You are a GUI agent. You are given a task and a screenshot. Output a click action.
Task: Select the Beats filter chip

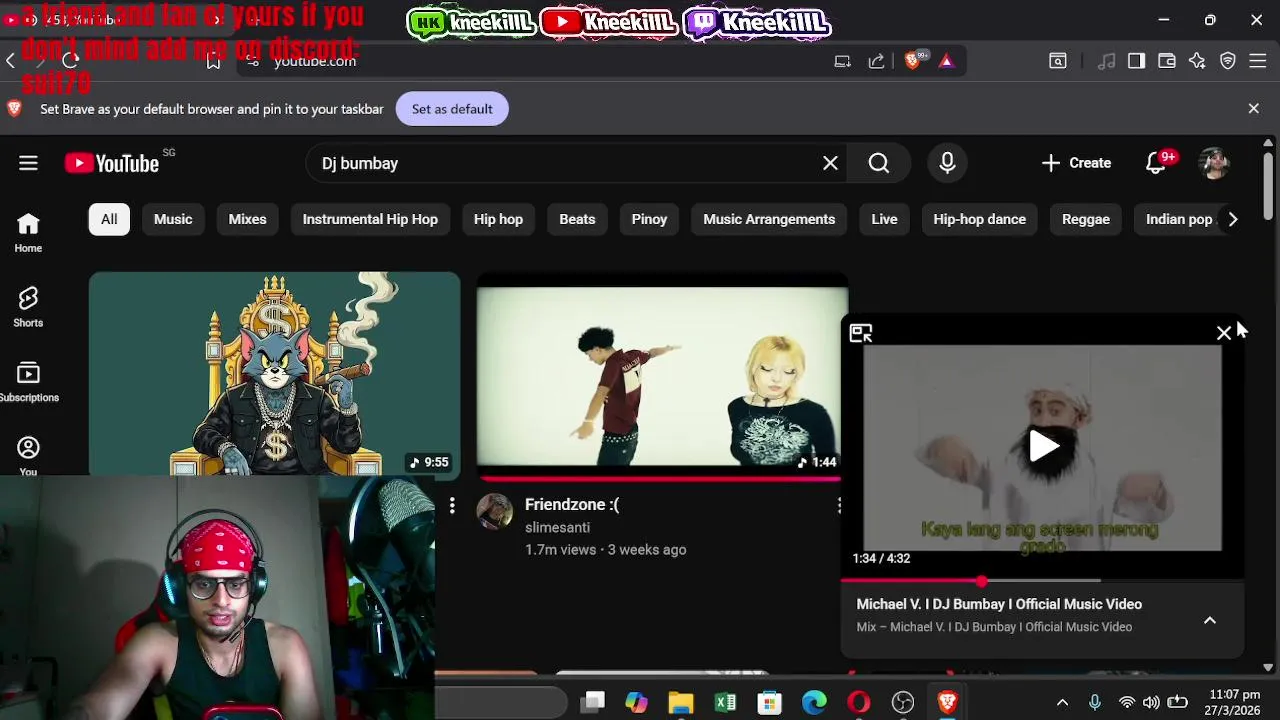(577, 219)
